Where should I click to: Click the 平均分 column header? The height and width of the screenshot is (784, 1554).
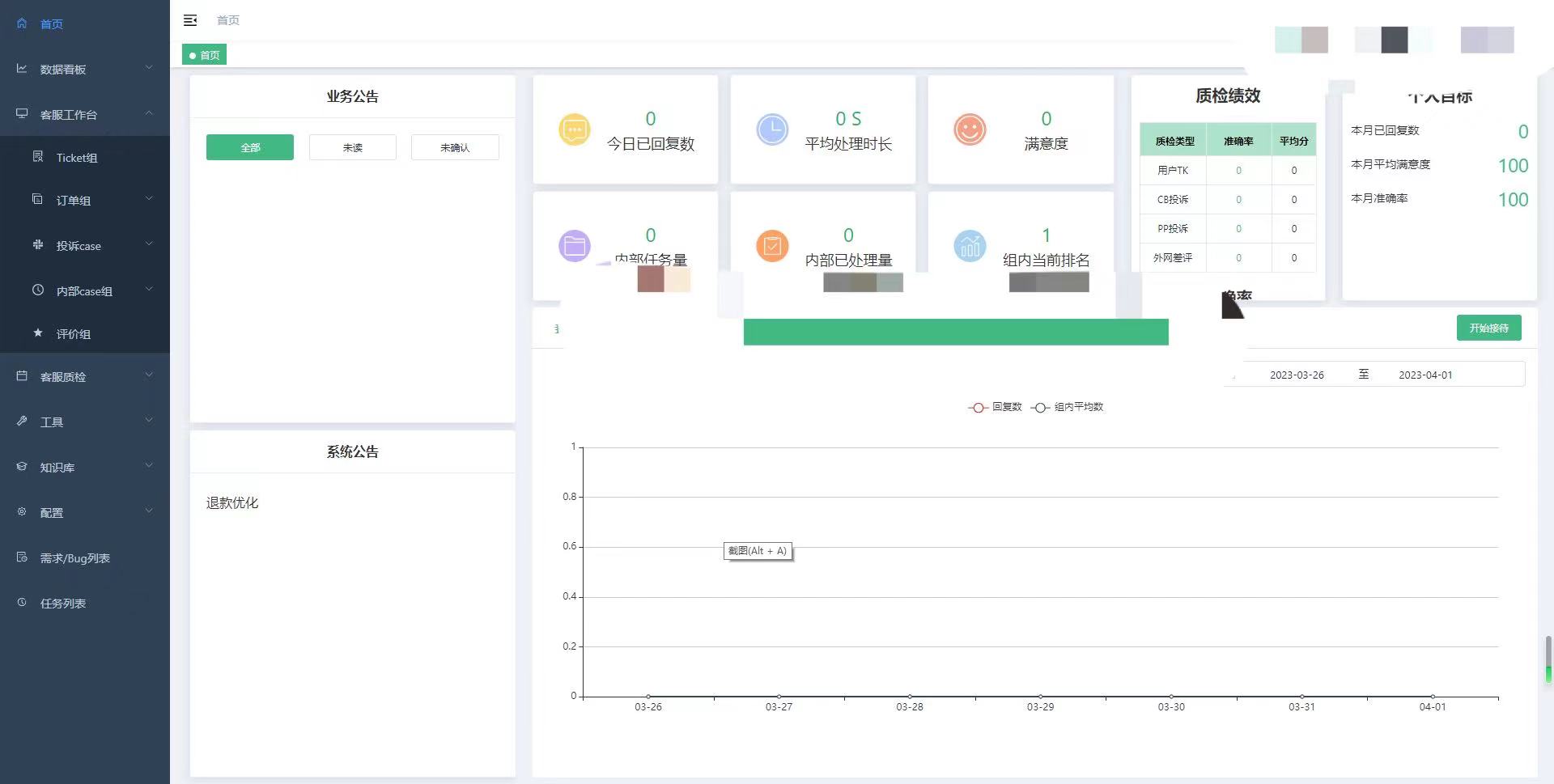coord(1293,141)
